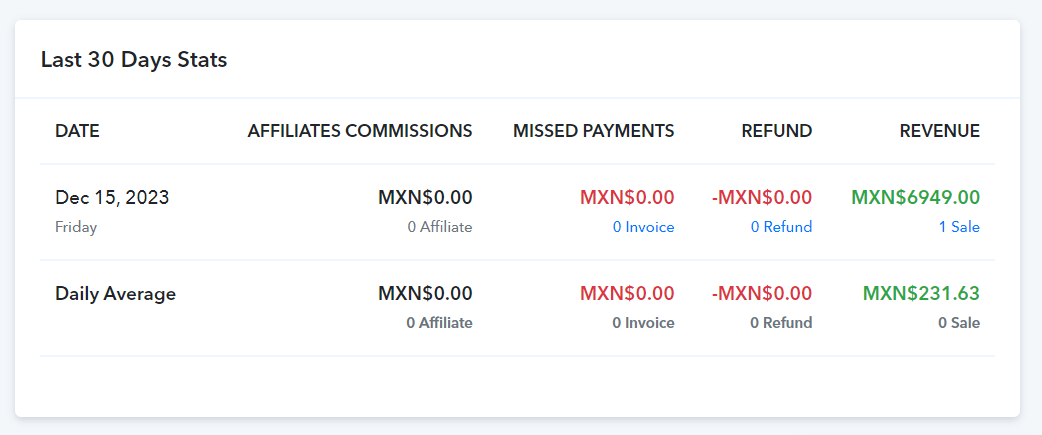The image size is (1042, 435).
Task: Click daily average revenue MXN$231.63
Action: pyautogui.click(x=922, y=293)
